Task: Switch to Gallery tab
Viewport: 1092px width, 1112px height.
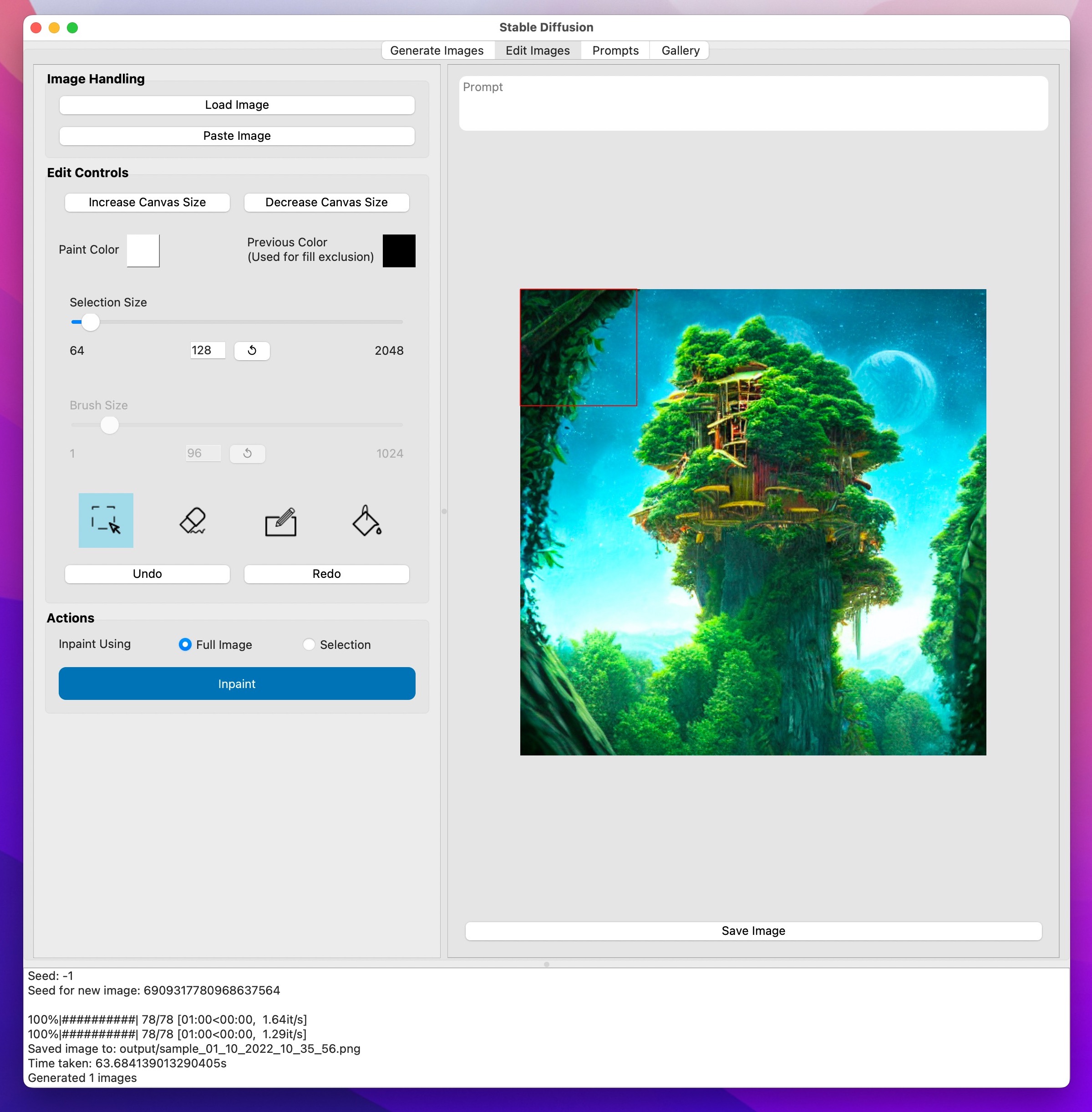Action: (x=679, y=50)
